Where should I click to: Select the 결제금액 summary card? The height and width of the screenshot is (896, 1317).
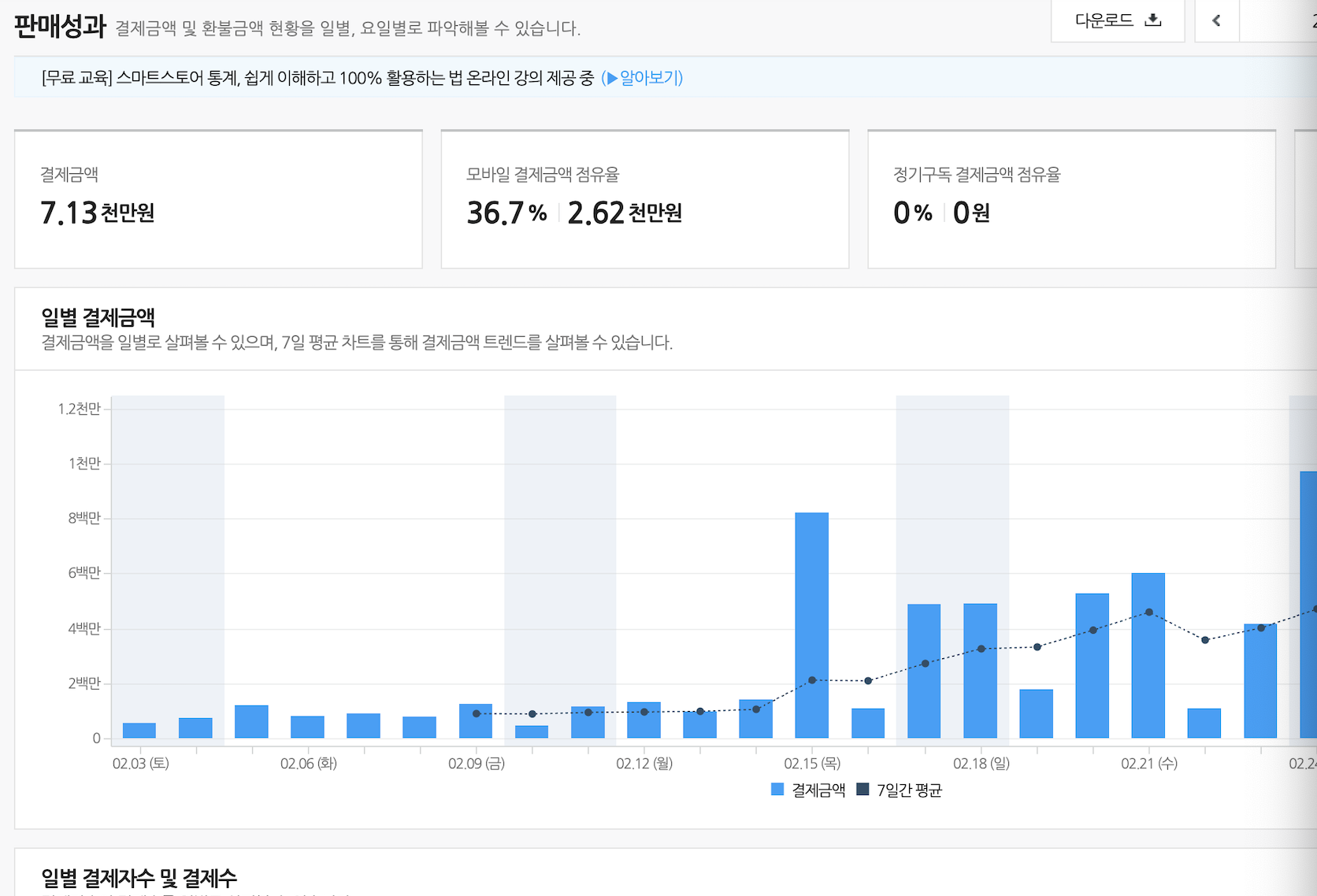point(218,198)
